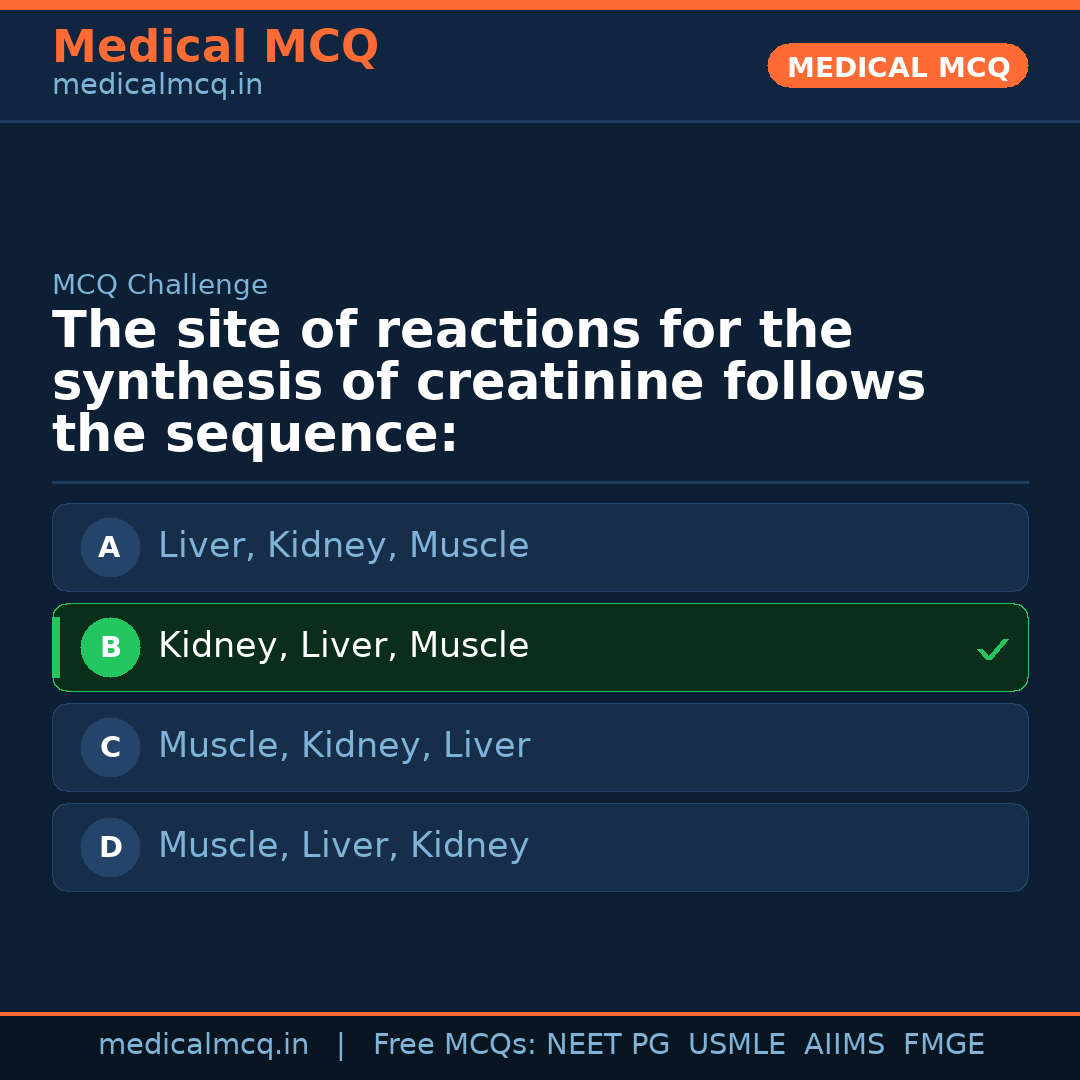Open the medicalmcq.in link under the title

(157, 86)
